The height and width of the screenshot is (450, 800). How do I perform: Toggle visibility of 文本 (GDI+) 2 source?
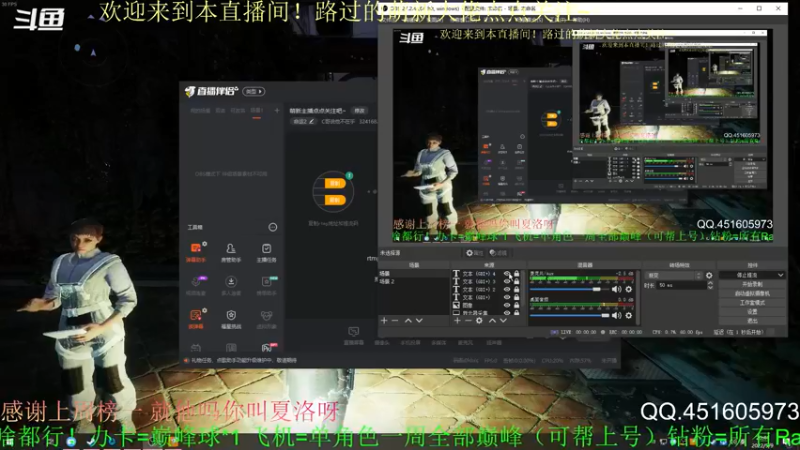(507, 289)
